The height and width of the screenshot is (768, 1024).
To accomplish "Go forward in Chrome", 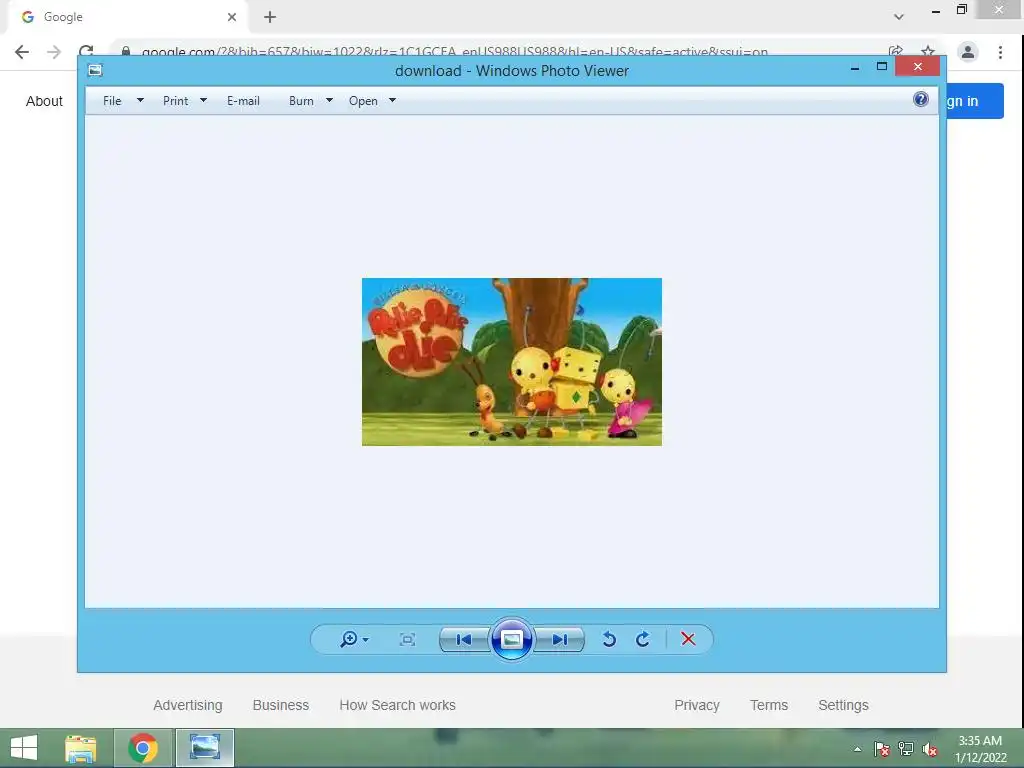I will (54, 52).
